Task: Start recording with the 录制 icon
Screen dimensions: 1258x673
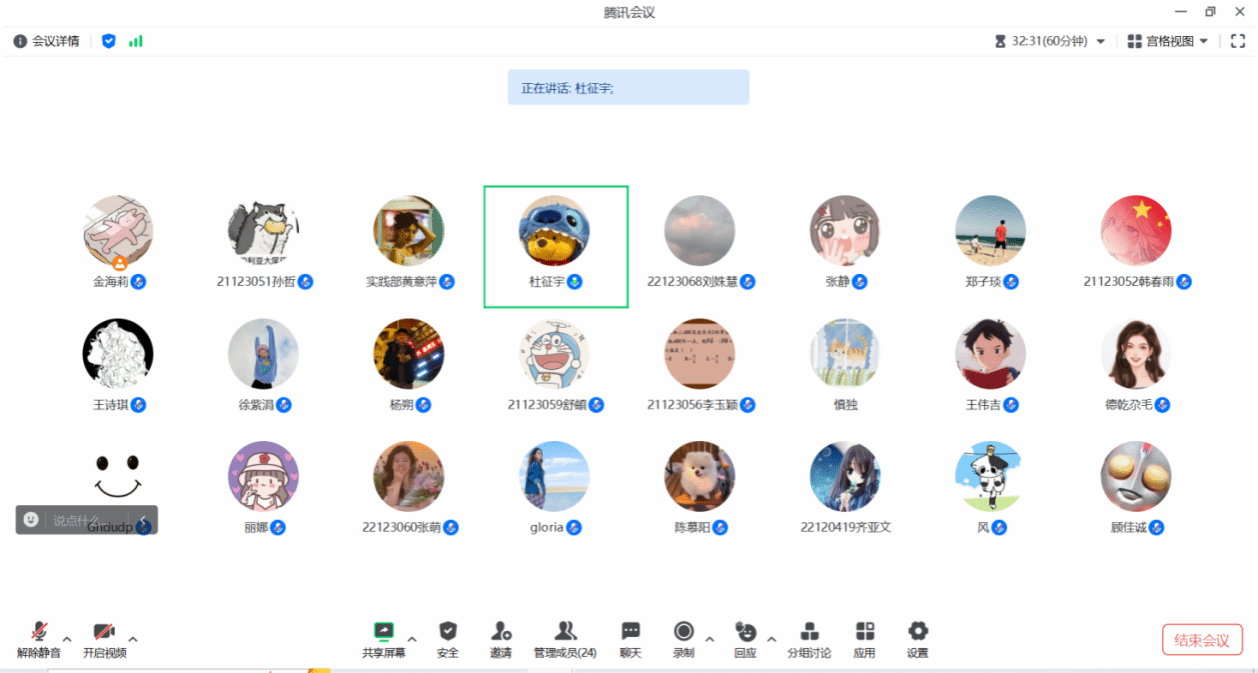Action: click(684, 638)
